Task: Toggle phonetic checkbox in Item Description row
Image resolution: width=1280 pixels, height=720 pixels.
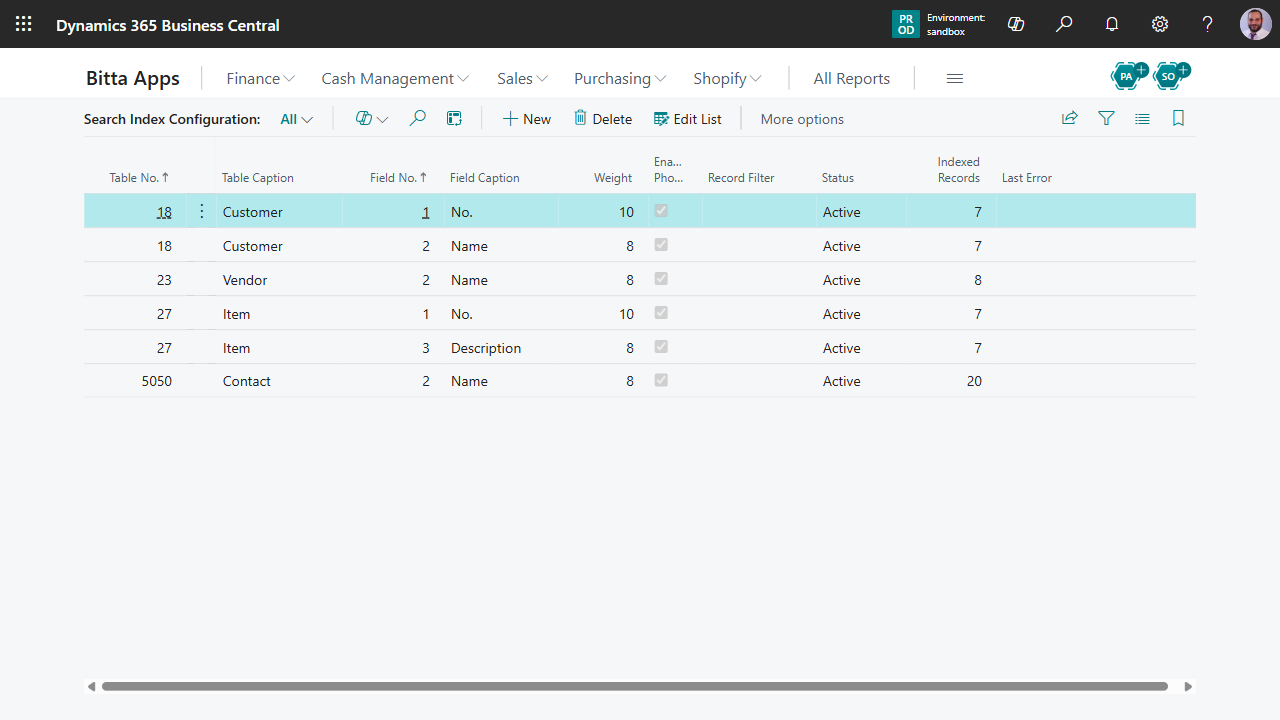Action: click(x=661, y=347)
